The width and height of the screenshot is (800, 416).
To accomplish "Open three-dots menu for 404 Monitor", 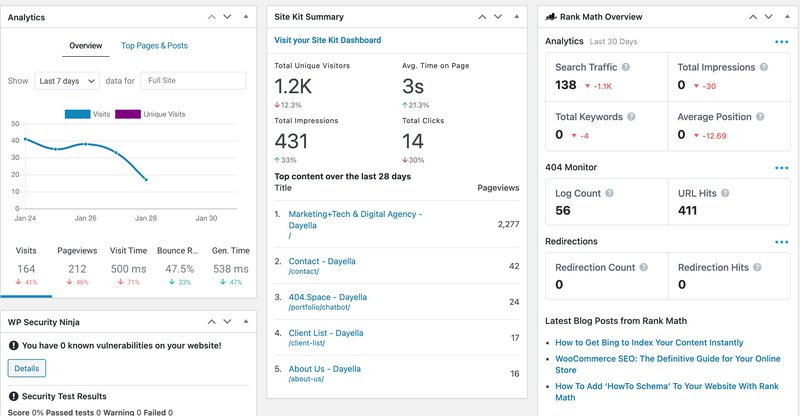I will tap(781, 167).
